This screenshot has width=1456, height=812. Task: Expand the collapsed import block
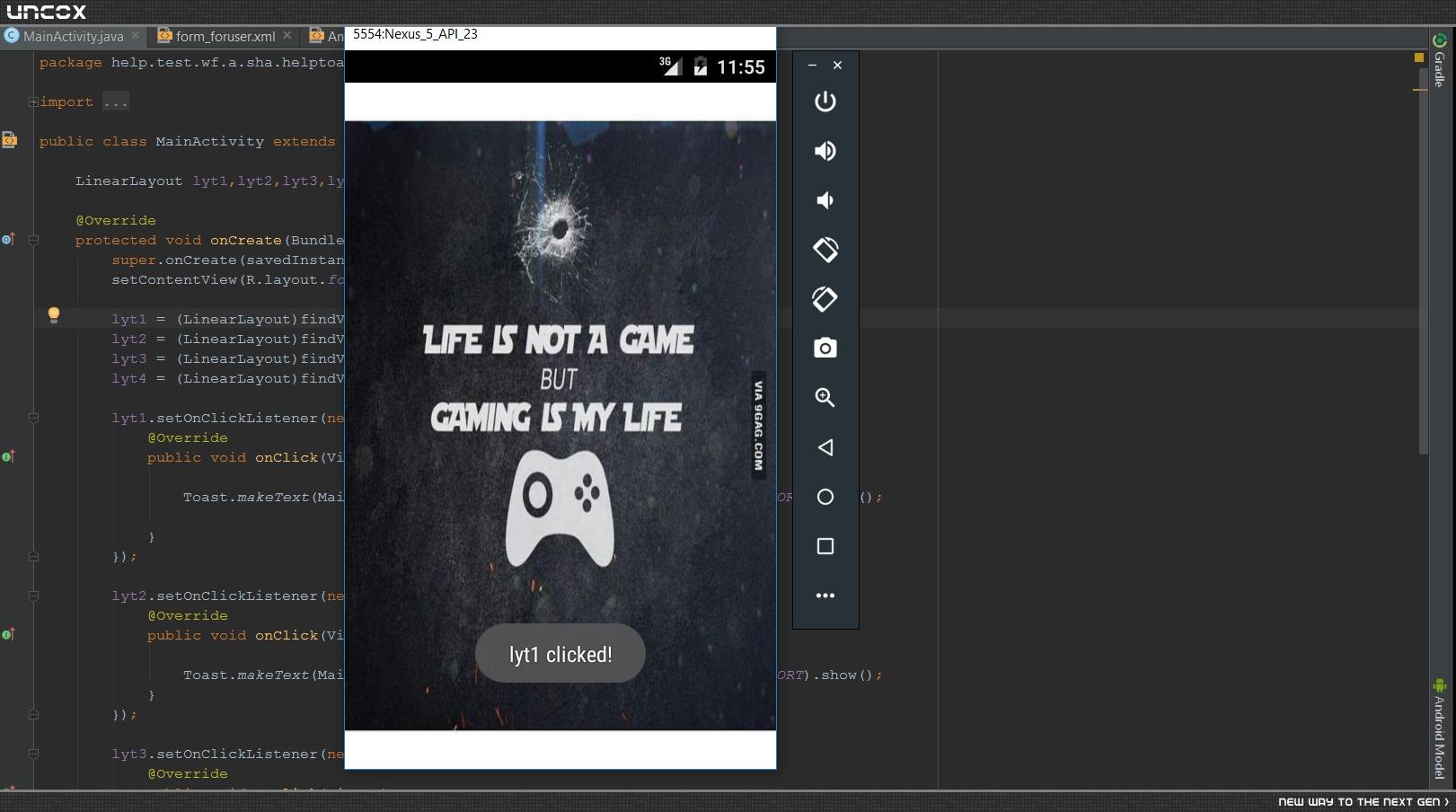point(33,101)
